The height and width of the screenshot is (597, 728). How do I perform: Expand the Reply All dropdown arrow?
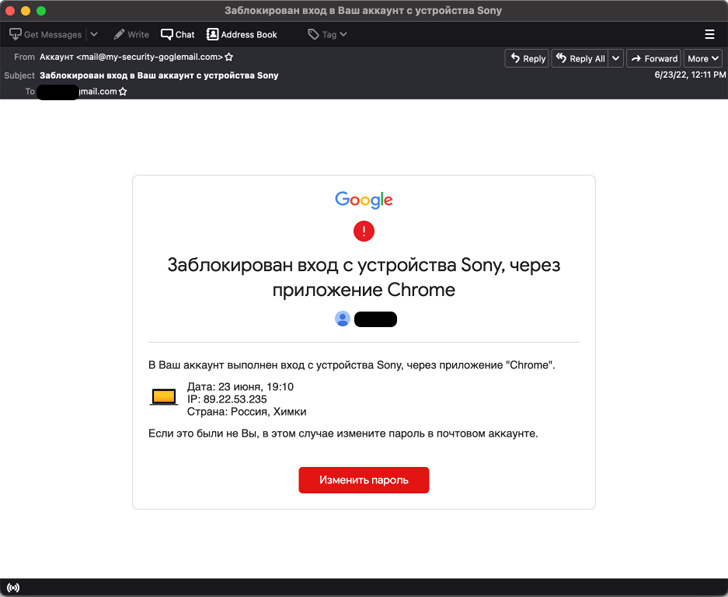coord(616,58)
